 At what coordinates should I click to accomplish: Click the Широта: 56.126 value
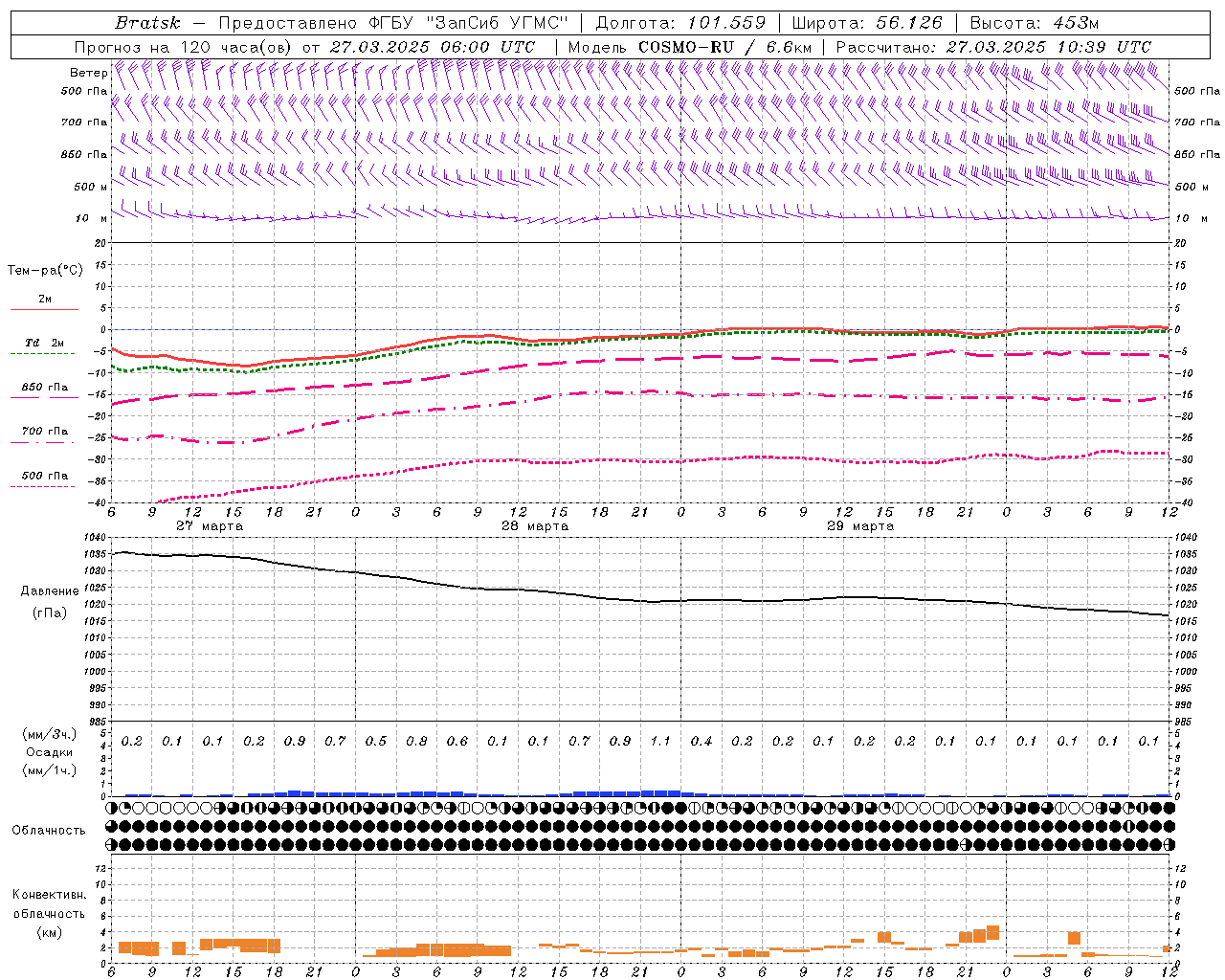tap(867, 23)
